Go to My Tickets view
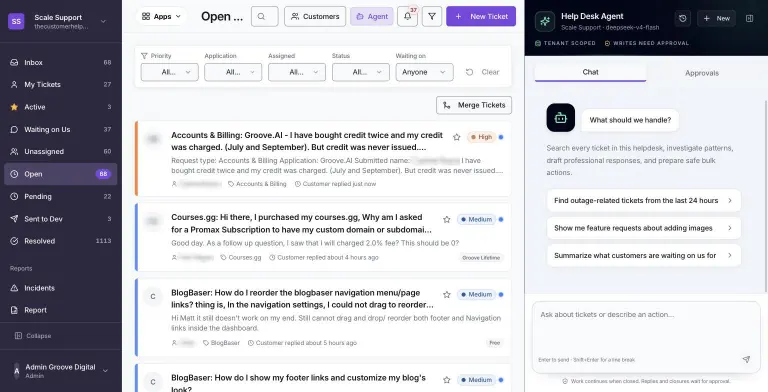The width and height of the screenshot is (768, 392). coord(61,84)
